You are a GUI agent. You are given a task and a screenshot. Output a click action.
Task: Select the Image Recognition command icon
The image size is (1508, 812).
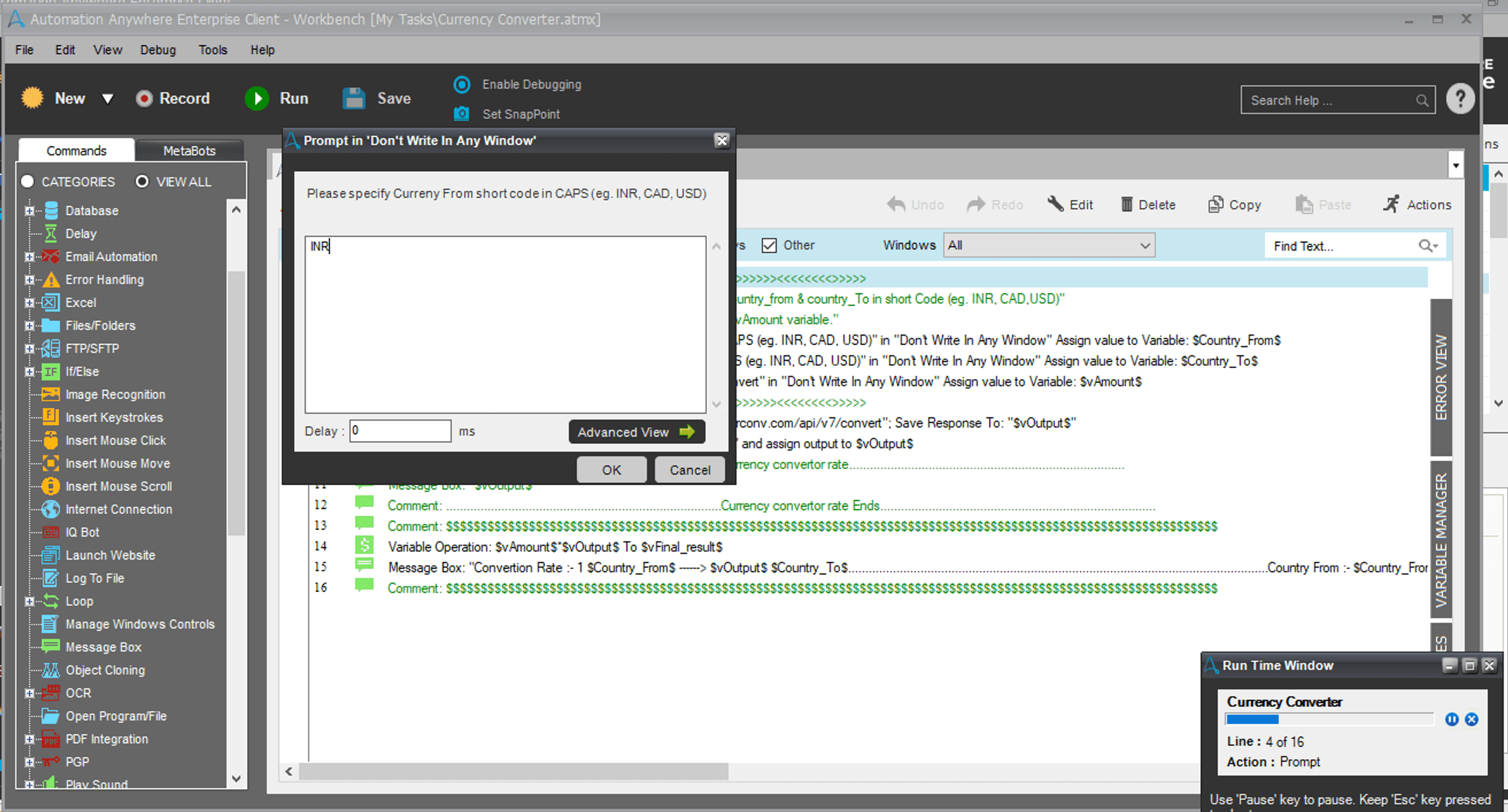(51, 394)
